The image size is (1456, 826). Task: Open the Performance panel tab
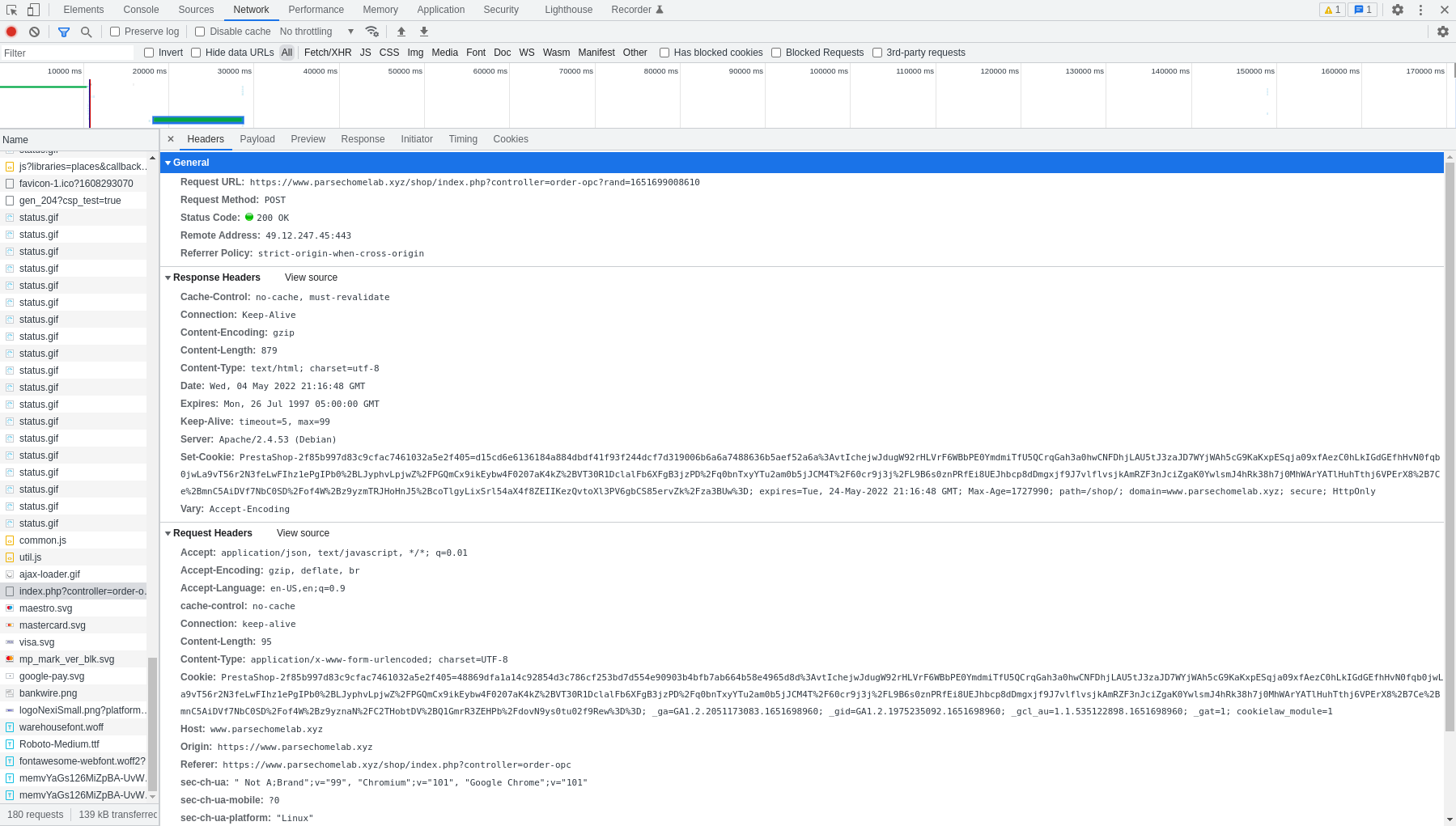point(316,10)
